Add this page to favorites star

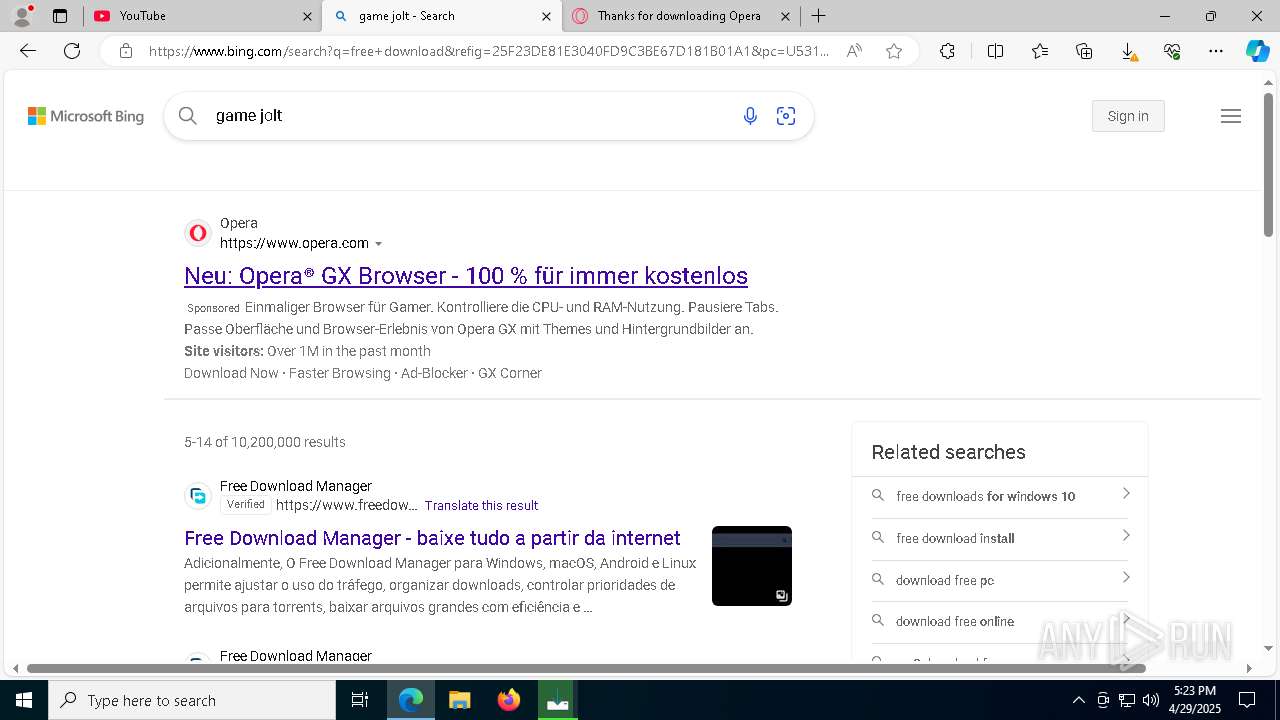click(x=894, y=51)
